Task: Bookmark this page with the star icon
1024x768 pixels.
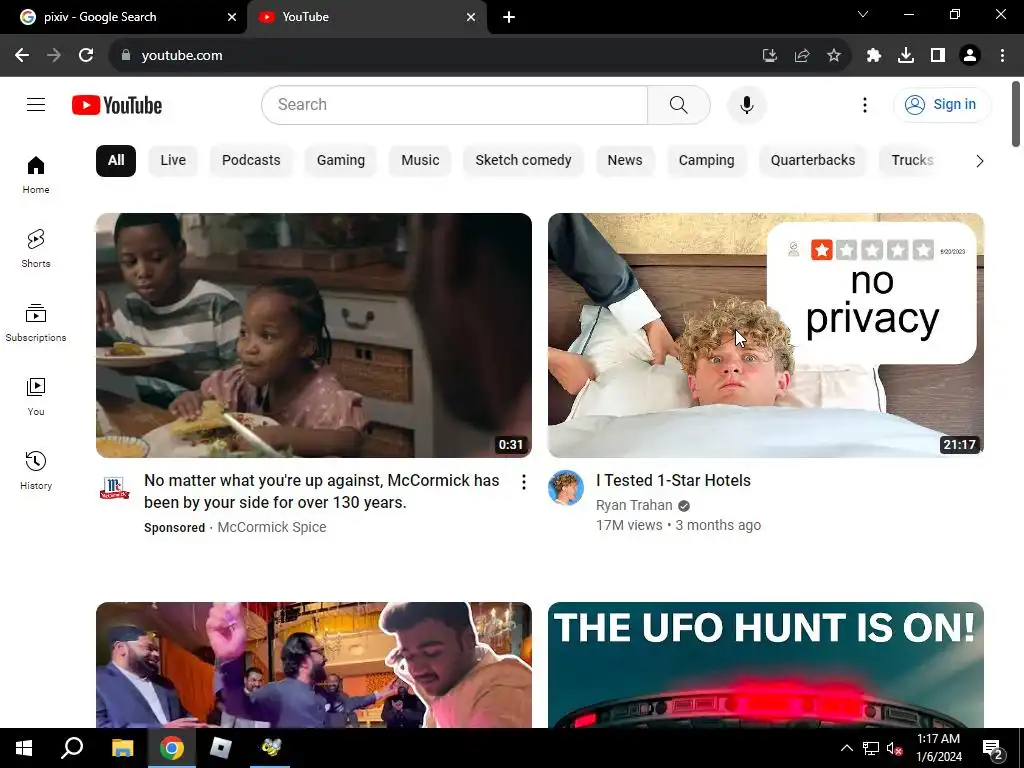Action: [x=834, y=56]
